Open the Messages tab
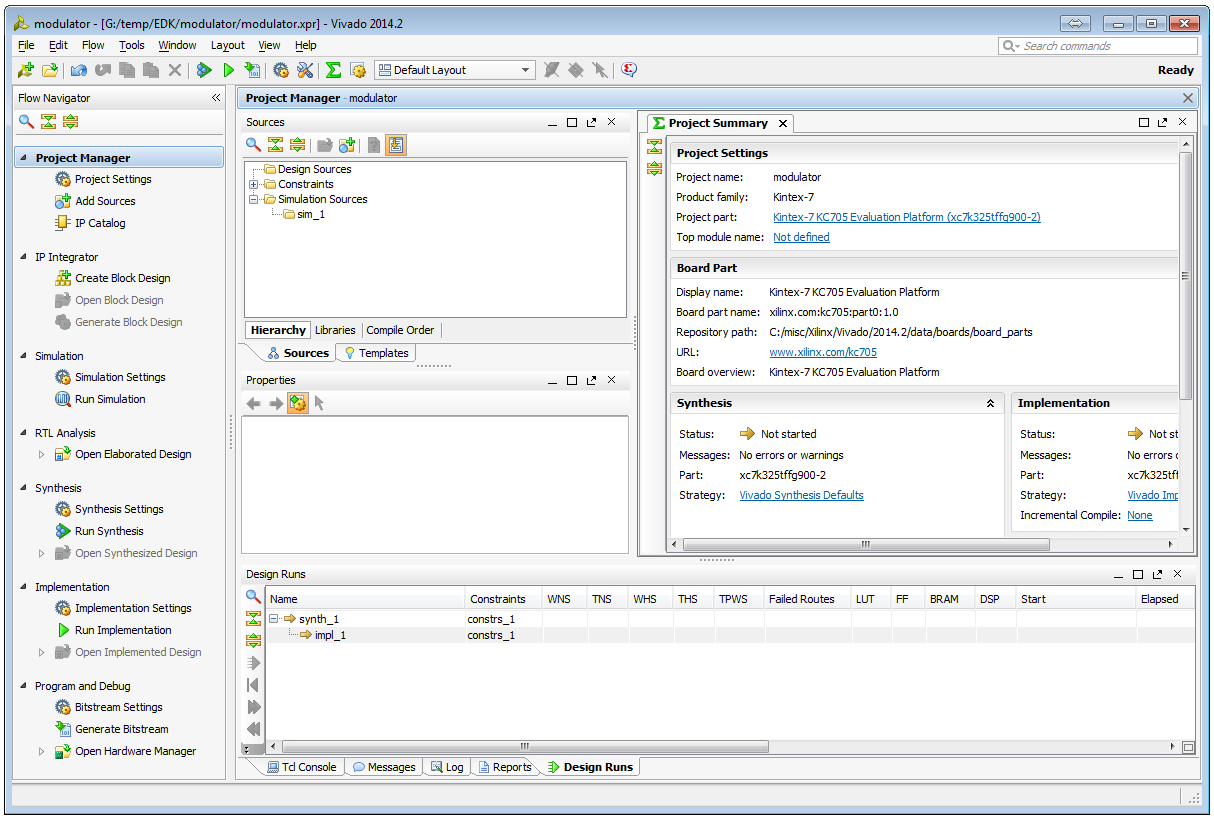1214x819 pixels. pos(383,767)
